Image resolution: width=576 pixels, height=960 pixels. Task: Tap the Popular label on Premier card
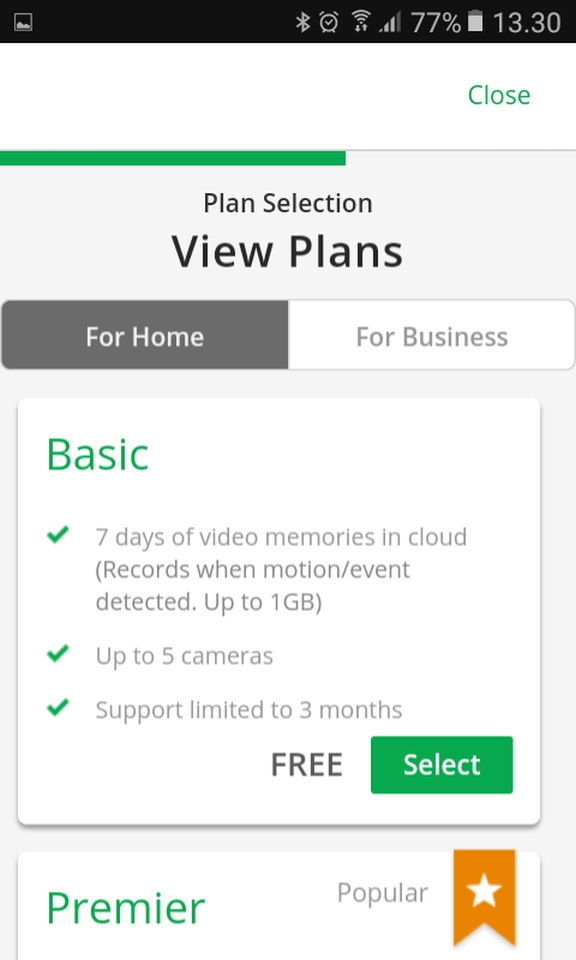coord(383,893)
